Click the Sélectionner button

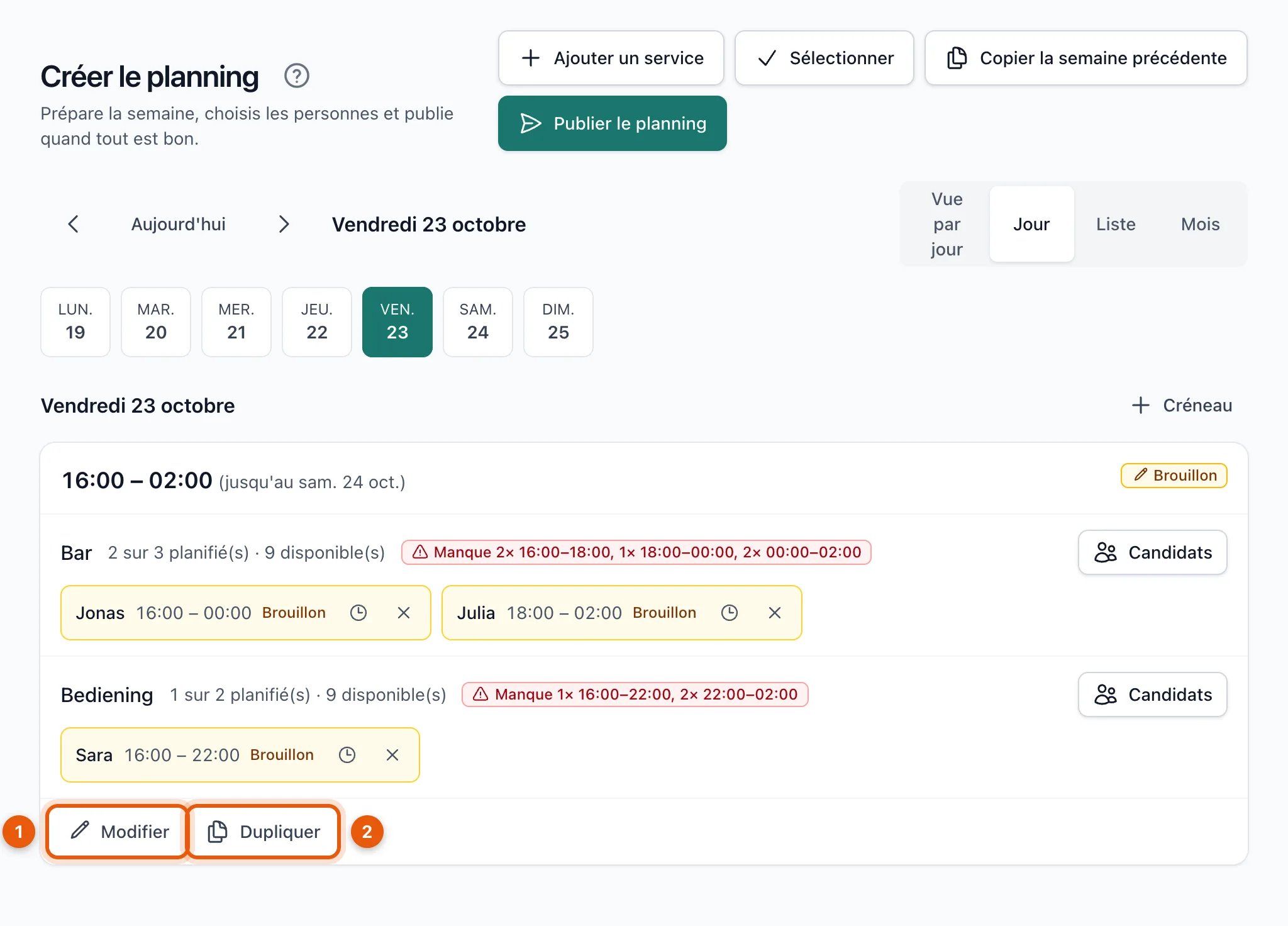point(824,58)
